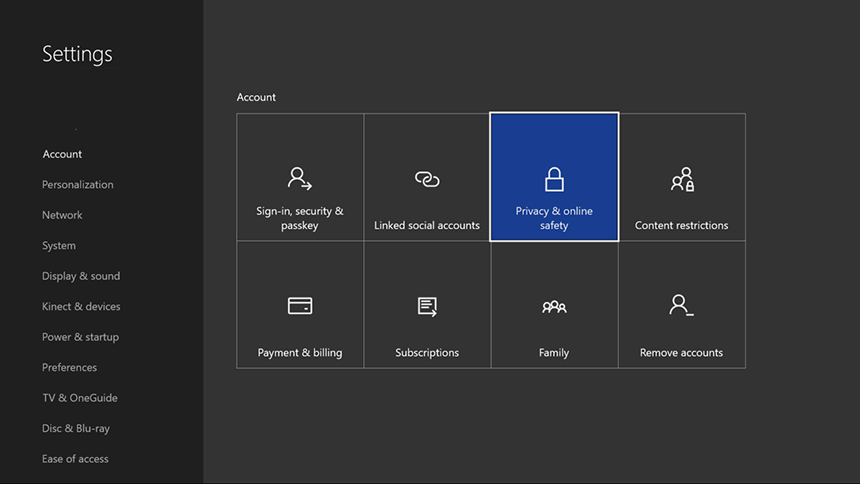The width and height of the screenshot is (860, 484).
Task: Choose Display & sound in sidebar
Action: pos(81,276)
